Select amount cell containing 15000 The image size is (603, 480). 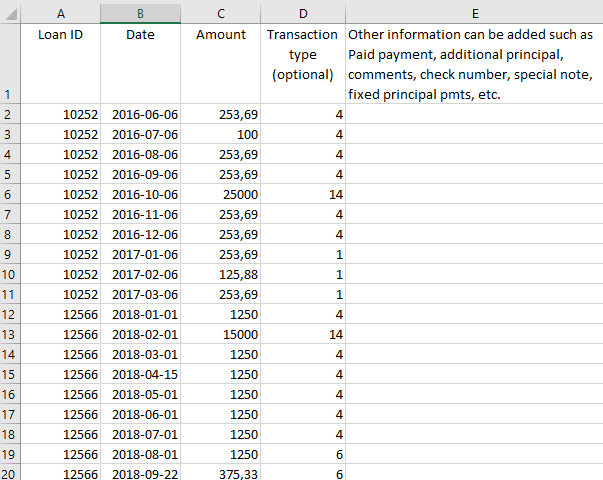pos(221,334)
